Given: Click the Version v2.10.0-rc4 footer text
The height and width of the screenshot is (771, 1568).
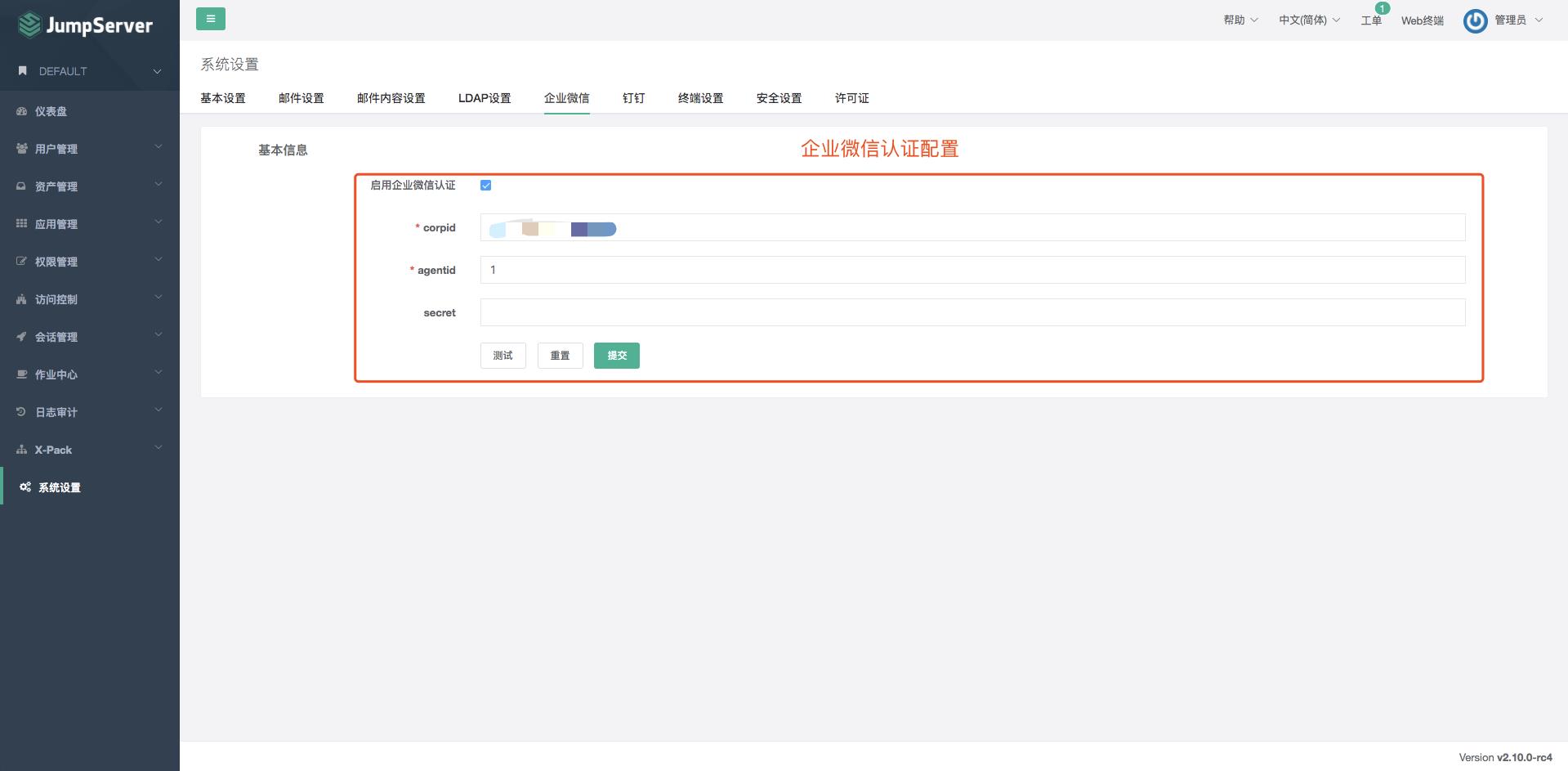Looking at the screenshot, I should click(1506, 758).
